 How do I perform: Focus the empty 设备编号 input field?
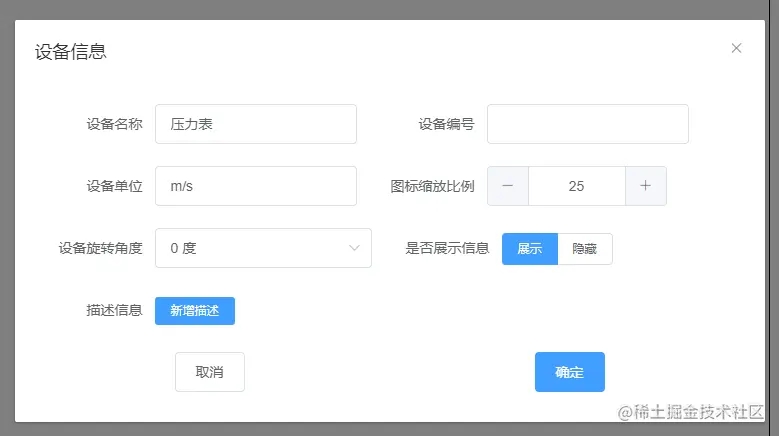[x=588, y=124]
